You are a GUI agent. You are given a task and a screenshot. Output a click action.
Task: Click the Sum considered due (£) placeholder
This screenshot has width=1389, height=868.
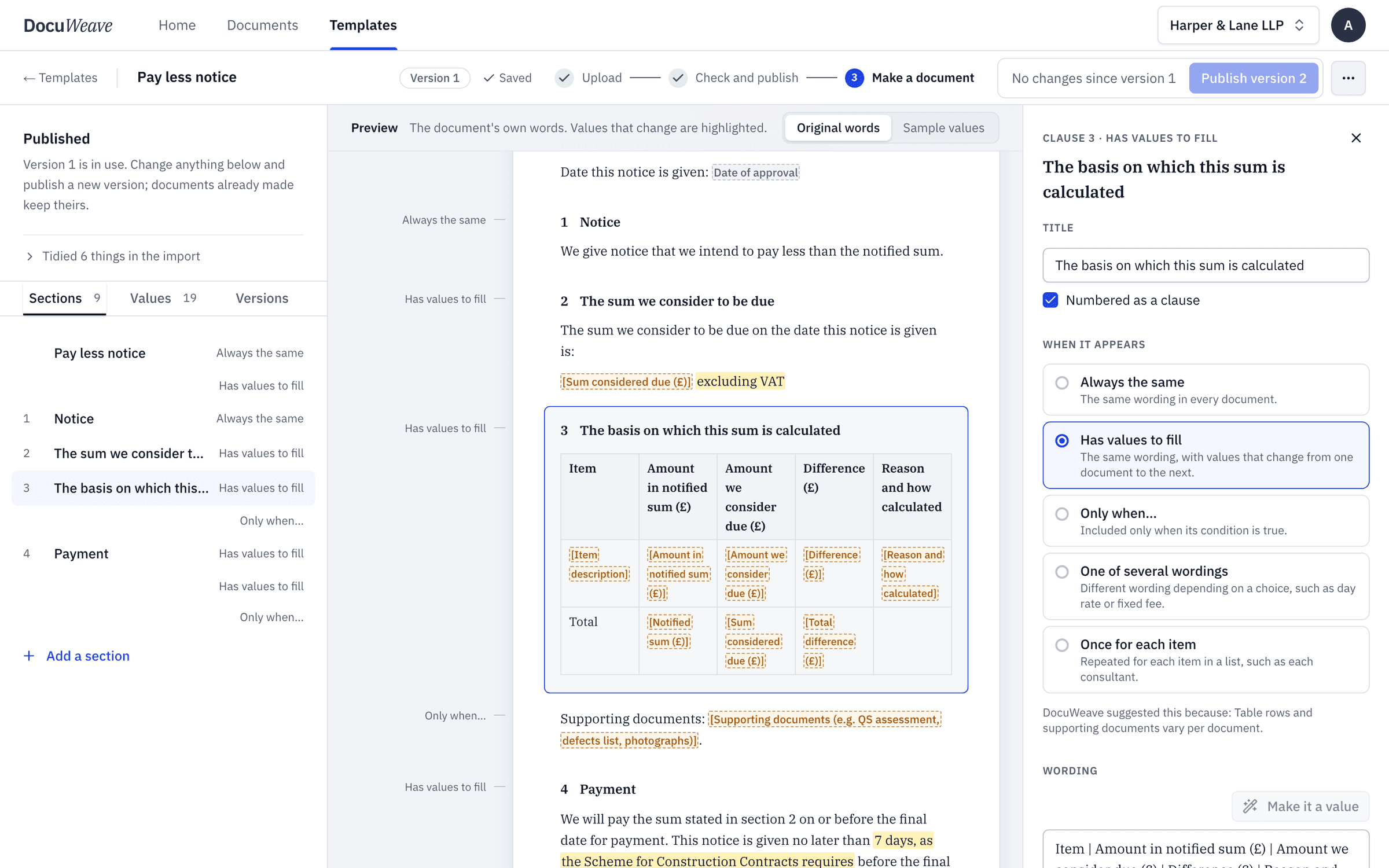(x=626, y=382)
